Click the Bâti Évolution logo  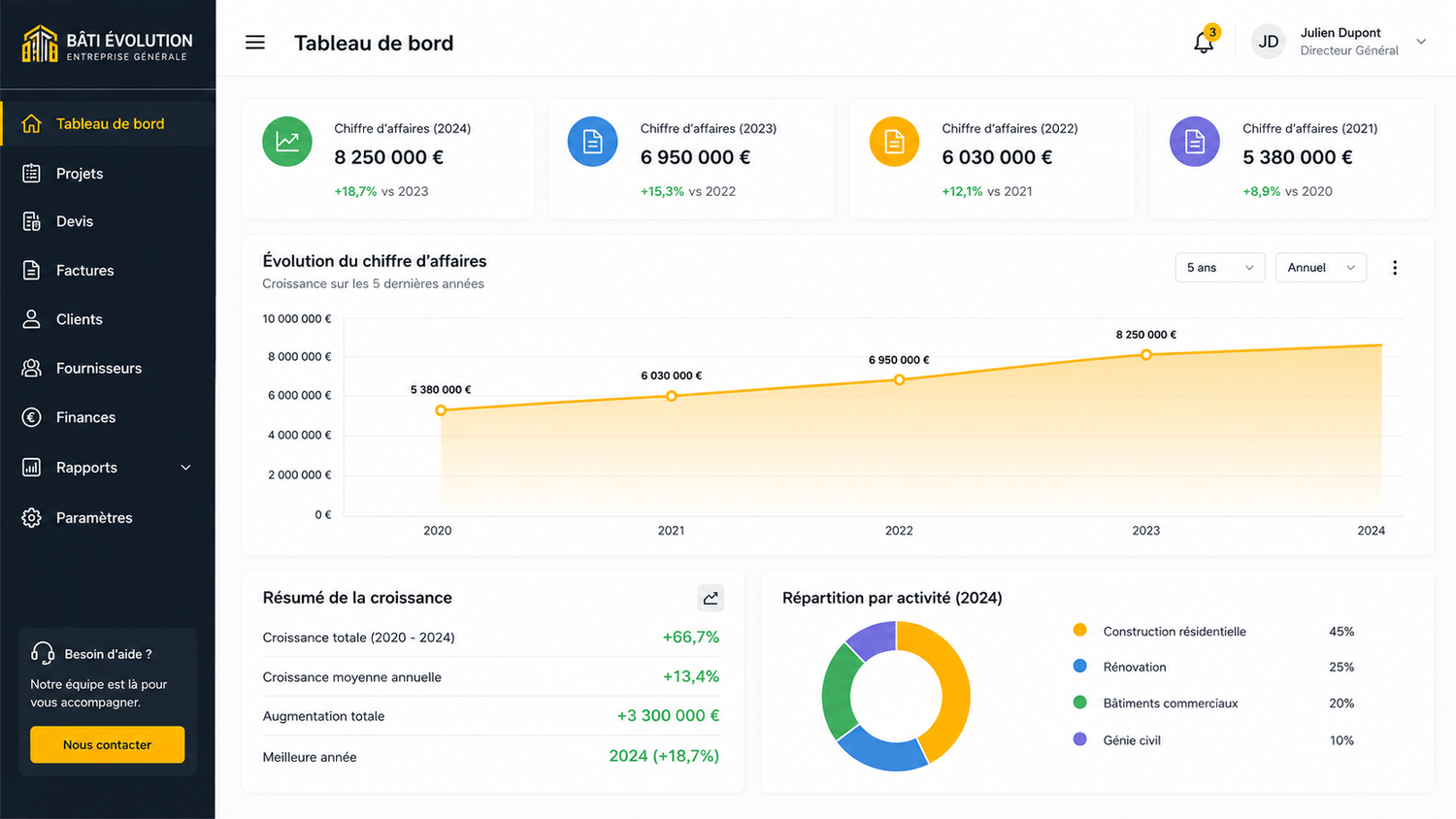tap(107, 45)
